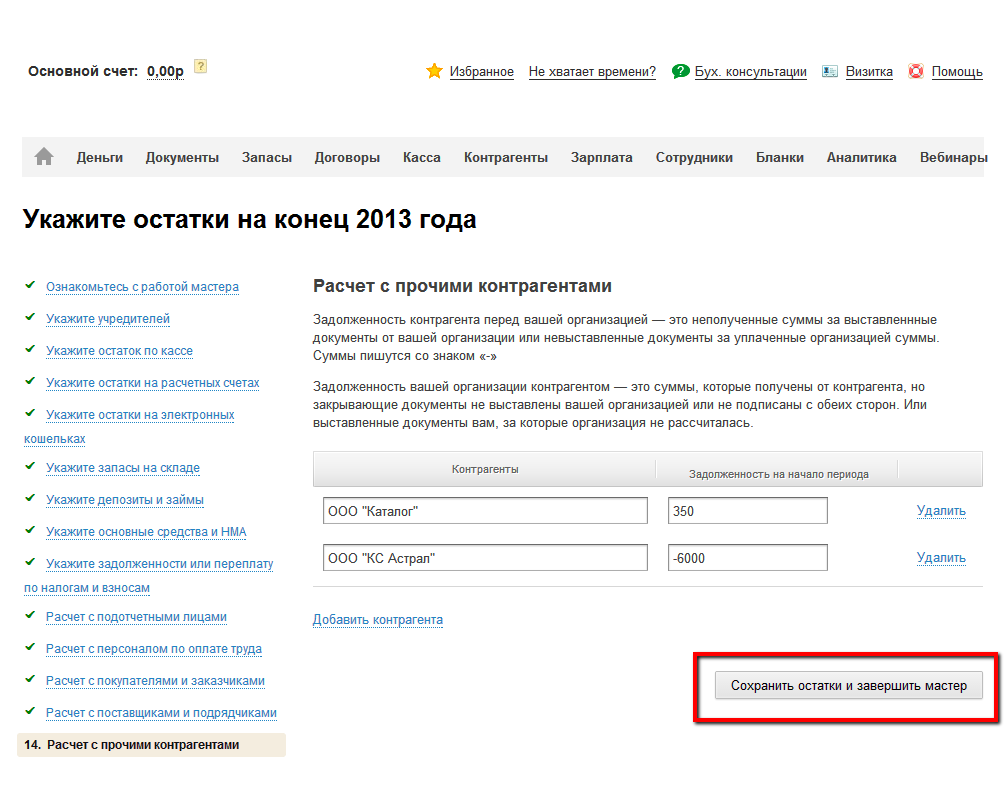Open the Запасы menu

pyautogui.click(x=267, y=158)
